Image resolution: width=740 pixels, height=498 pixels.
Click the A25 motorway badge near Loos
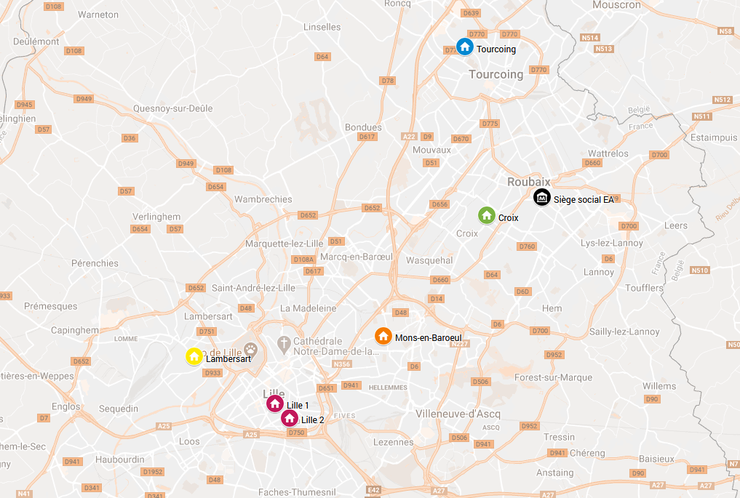tap(164, 426)
